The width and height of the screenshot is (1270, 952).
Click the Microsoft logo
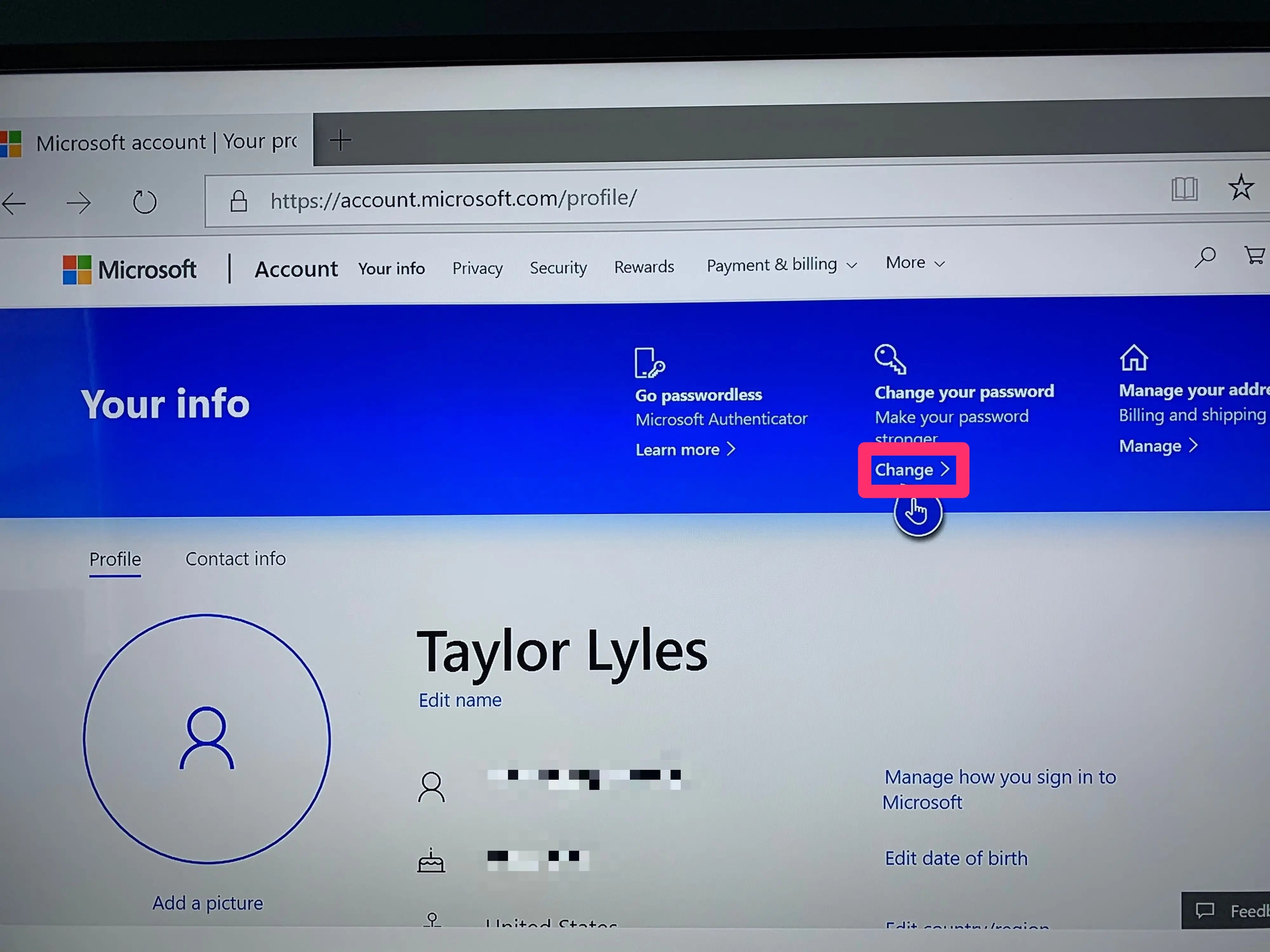tap(130, 270)
